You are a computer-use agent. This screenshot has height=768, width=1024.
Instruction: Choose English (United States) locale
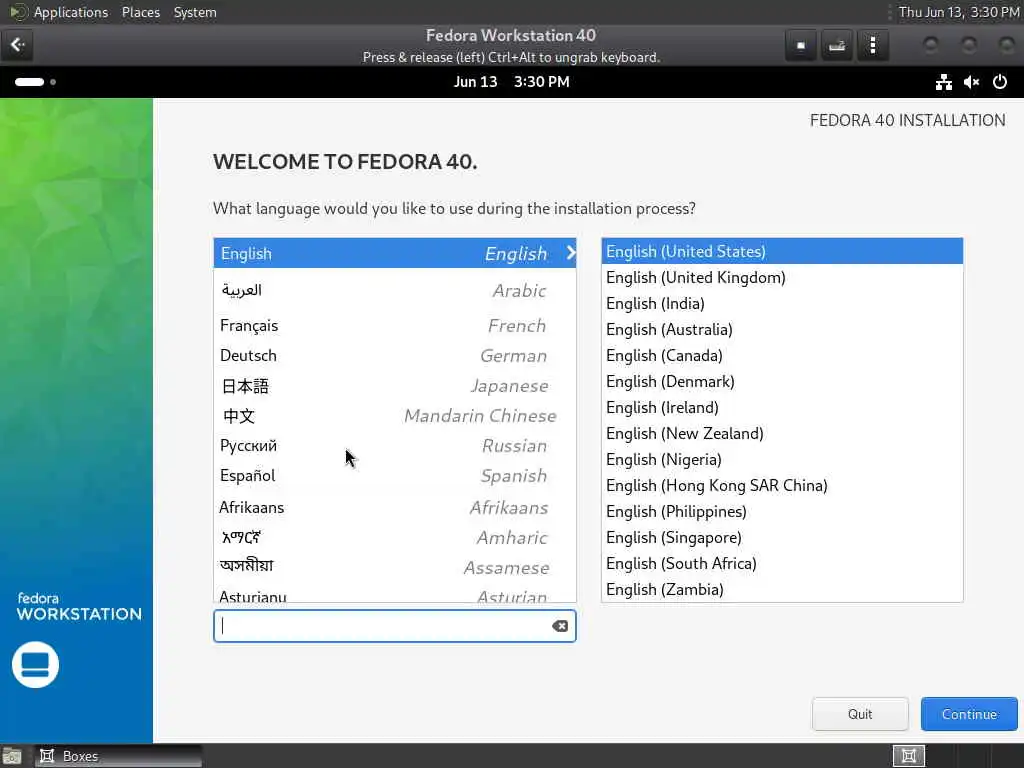coord(782,251)
